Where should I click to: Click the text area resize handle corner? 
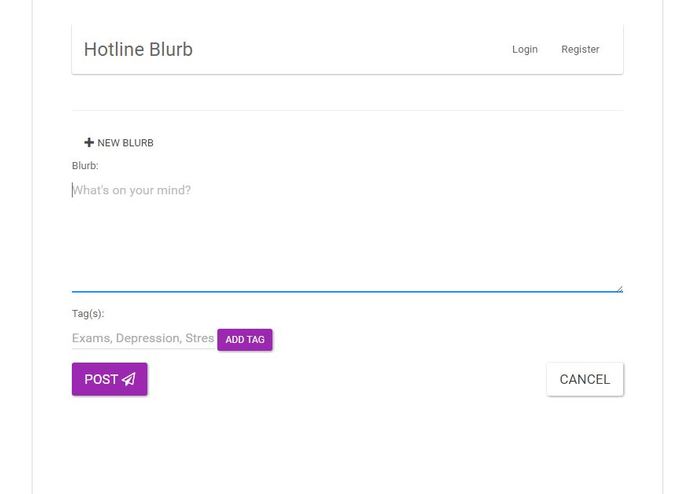tap(620, 289)
